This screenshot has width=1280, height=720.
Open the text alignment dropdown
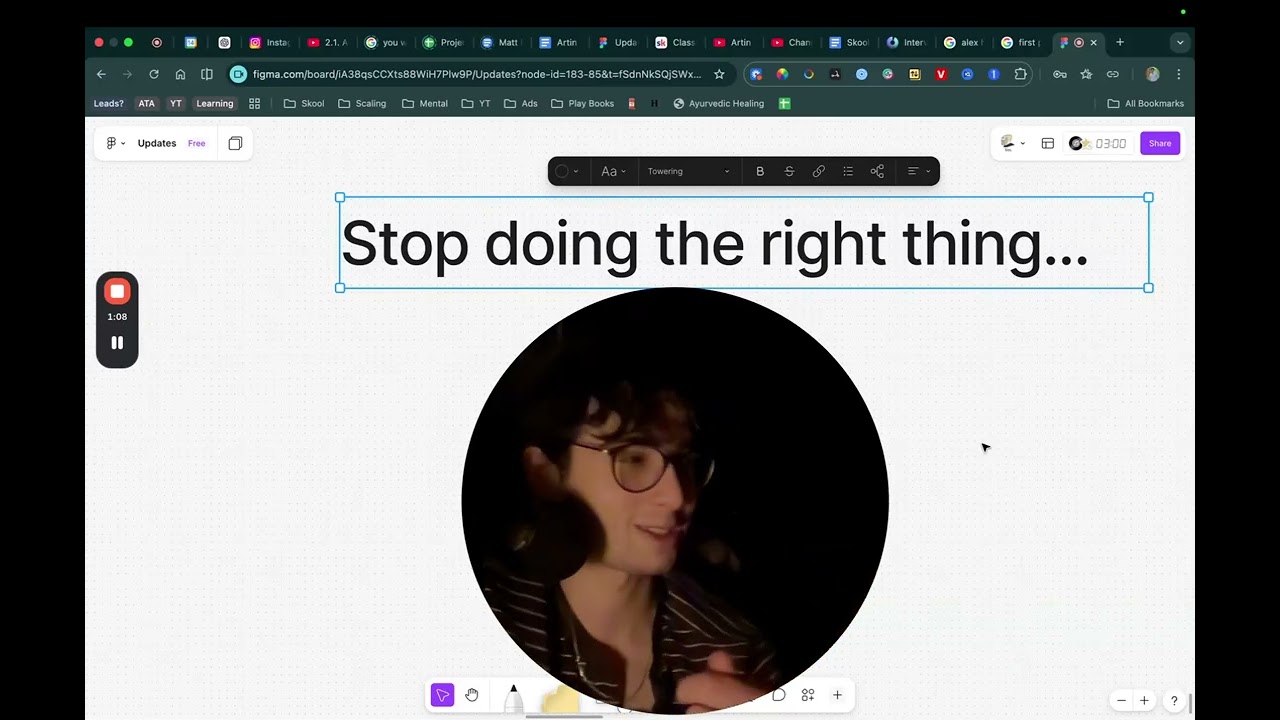918,171
